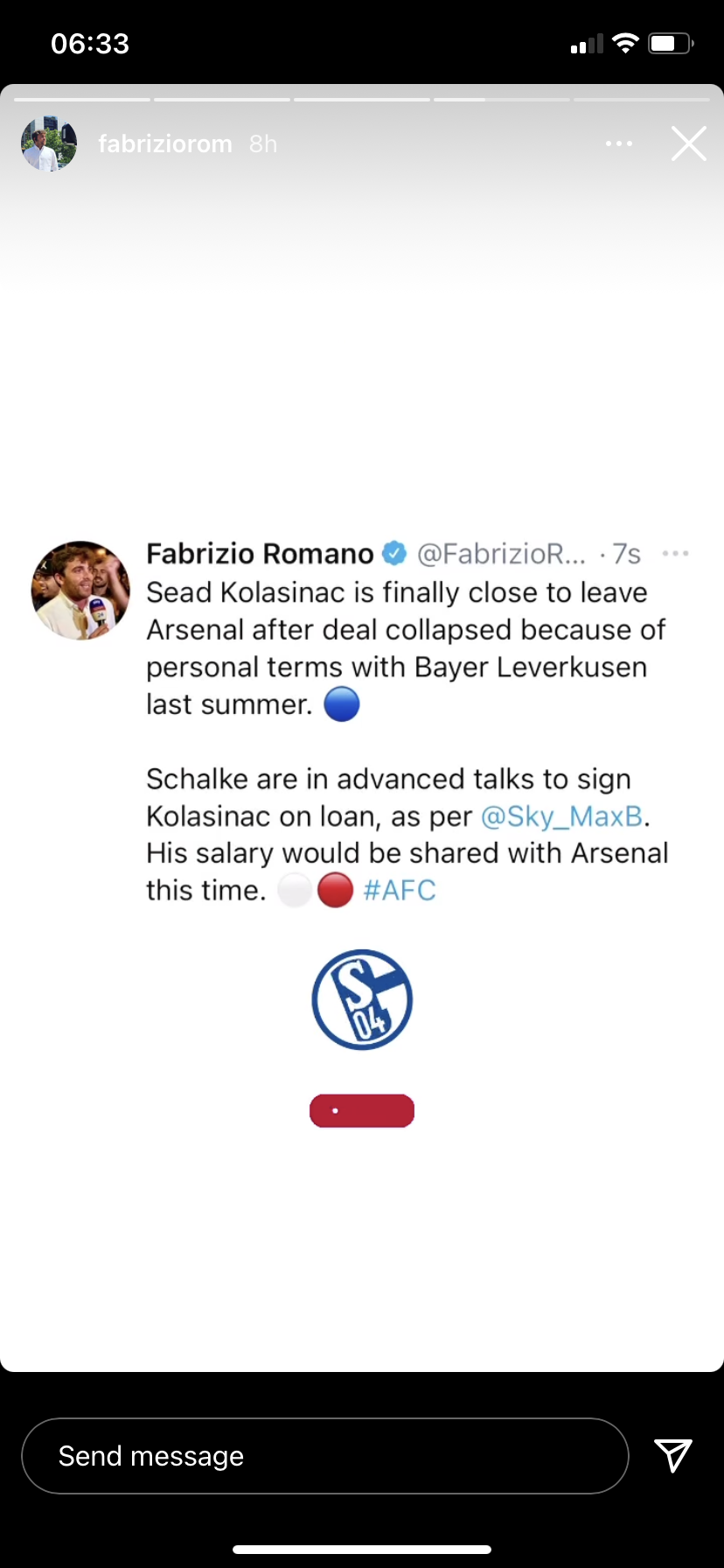724x1568 pixels.
Task: Tap the fabriziorom username
Action: [x=165, y=143]
